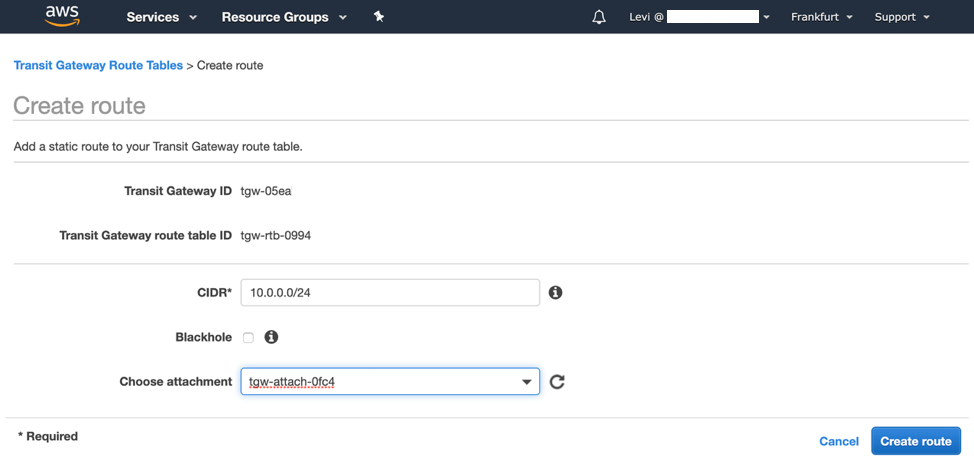Expand the Services menu

tap(162, 17)
